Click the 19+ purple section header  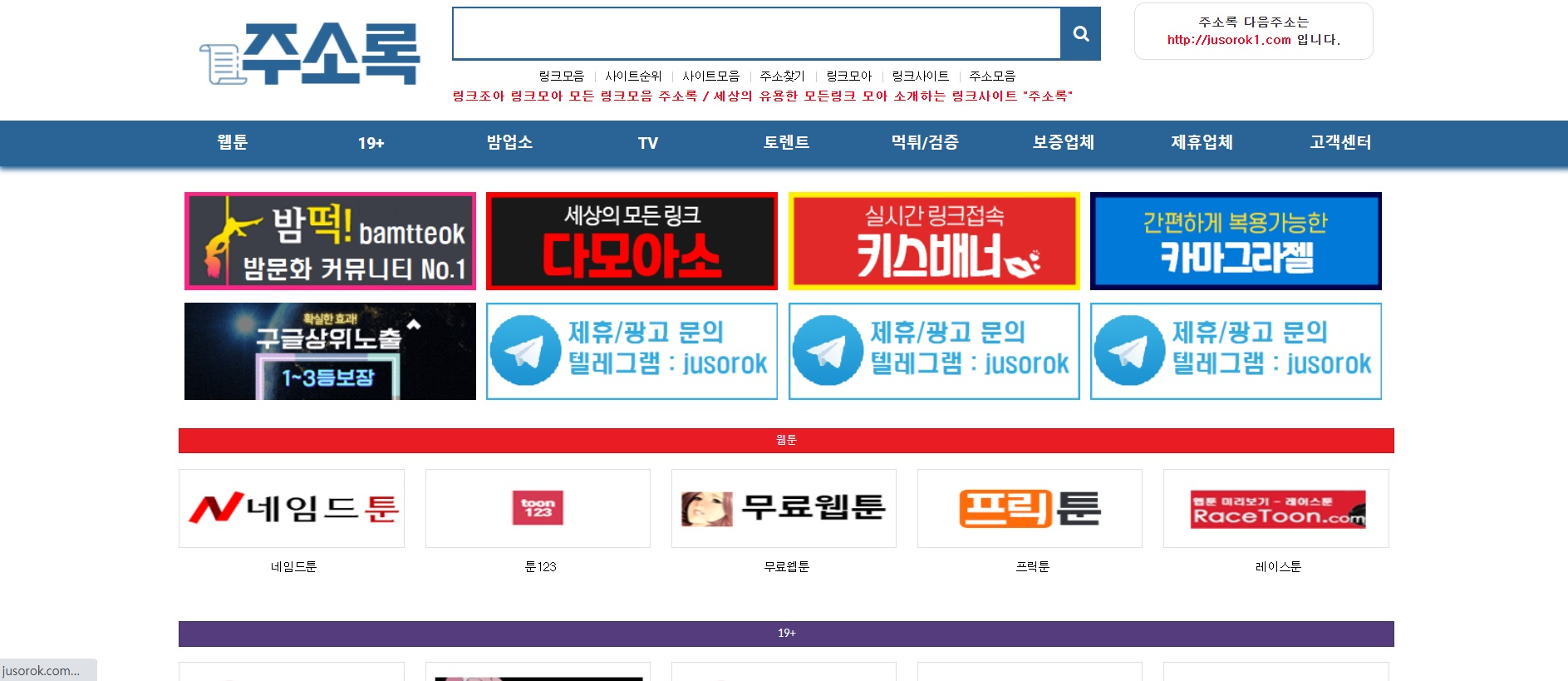point(786,634)
